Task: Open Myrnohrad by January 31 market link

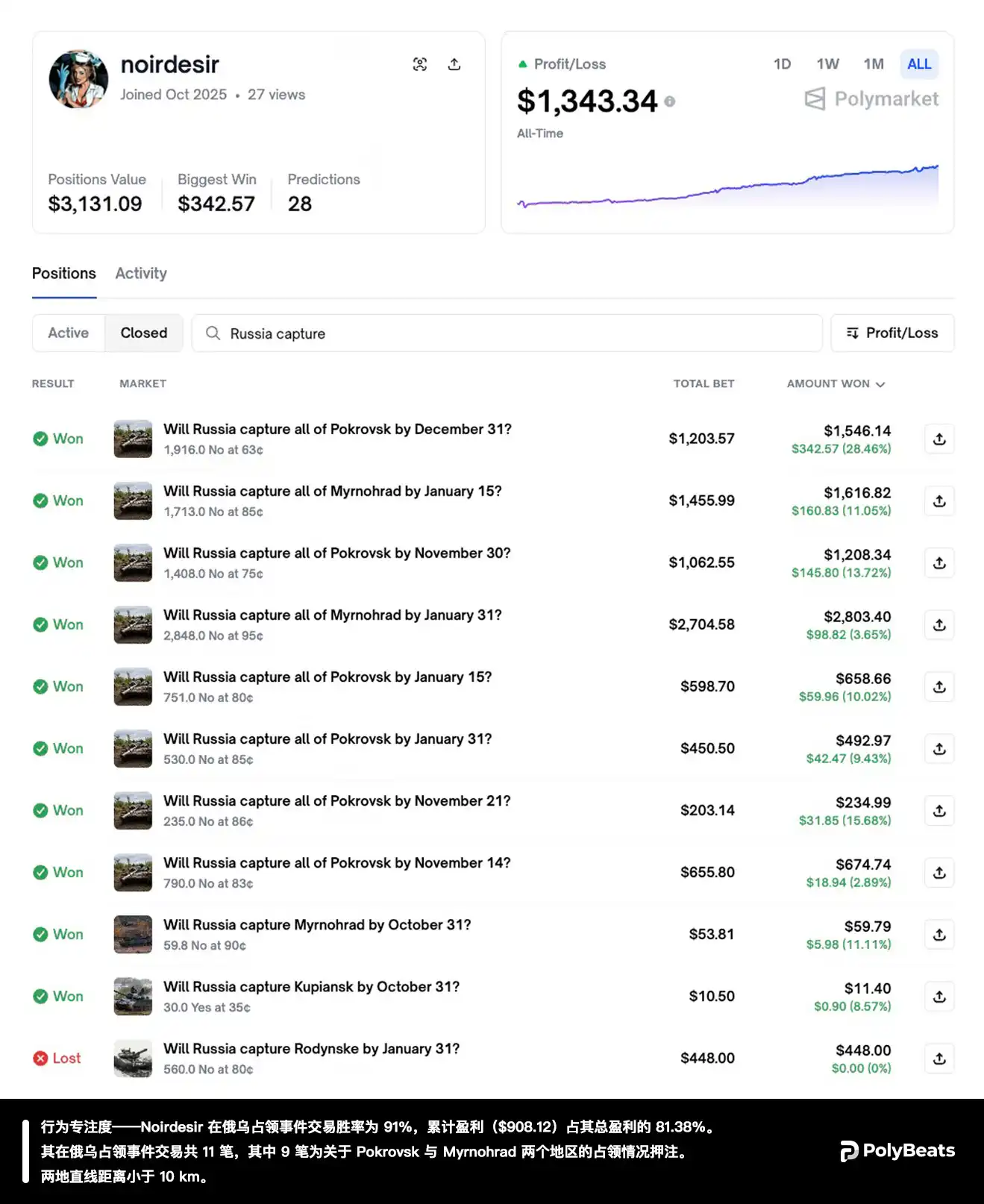Action: (333, 615)
